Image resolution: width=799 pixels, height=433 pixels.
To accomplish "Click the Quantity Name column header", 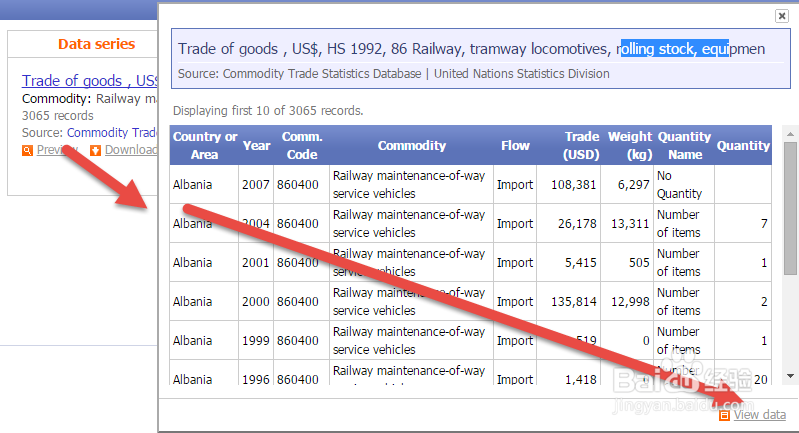I will pyautogui.click(x=684, y=145).
